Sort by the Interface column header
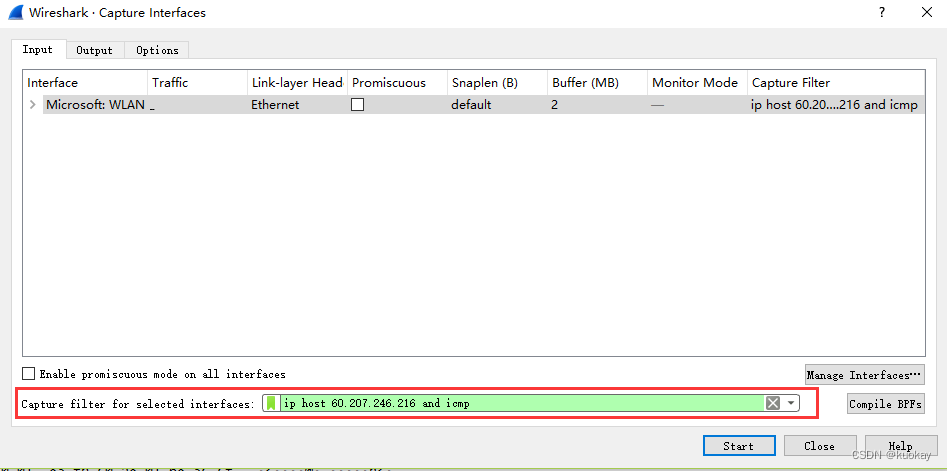947x471 pixels. [85, 83]
